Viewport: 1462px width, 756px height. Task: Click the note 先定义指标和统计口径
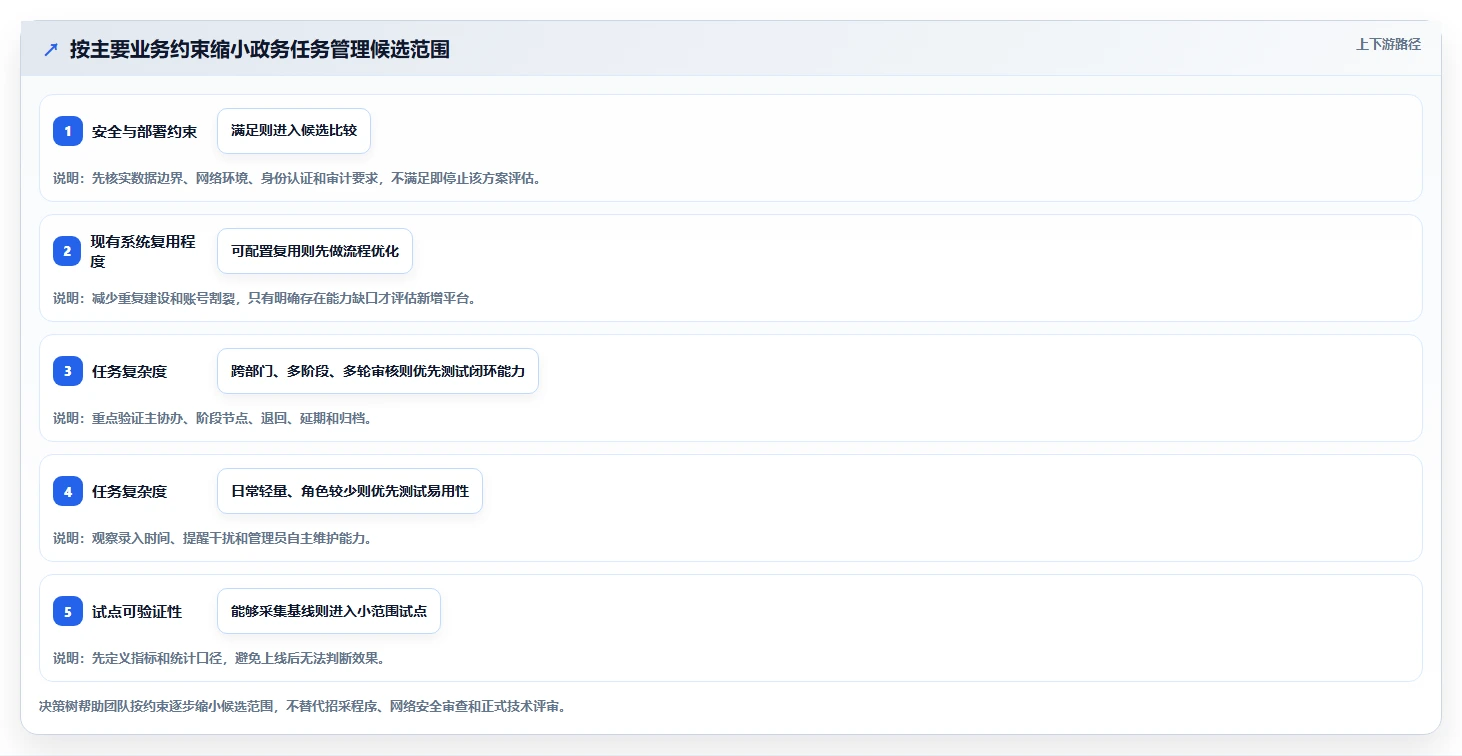pyautogui.click(x=219, y=658)
